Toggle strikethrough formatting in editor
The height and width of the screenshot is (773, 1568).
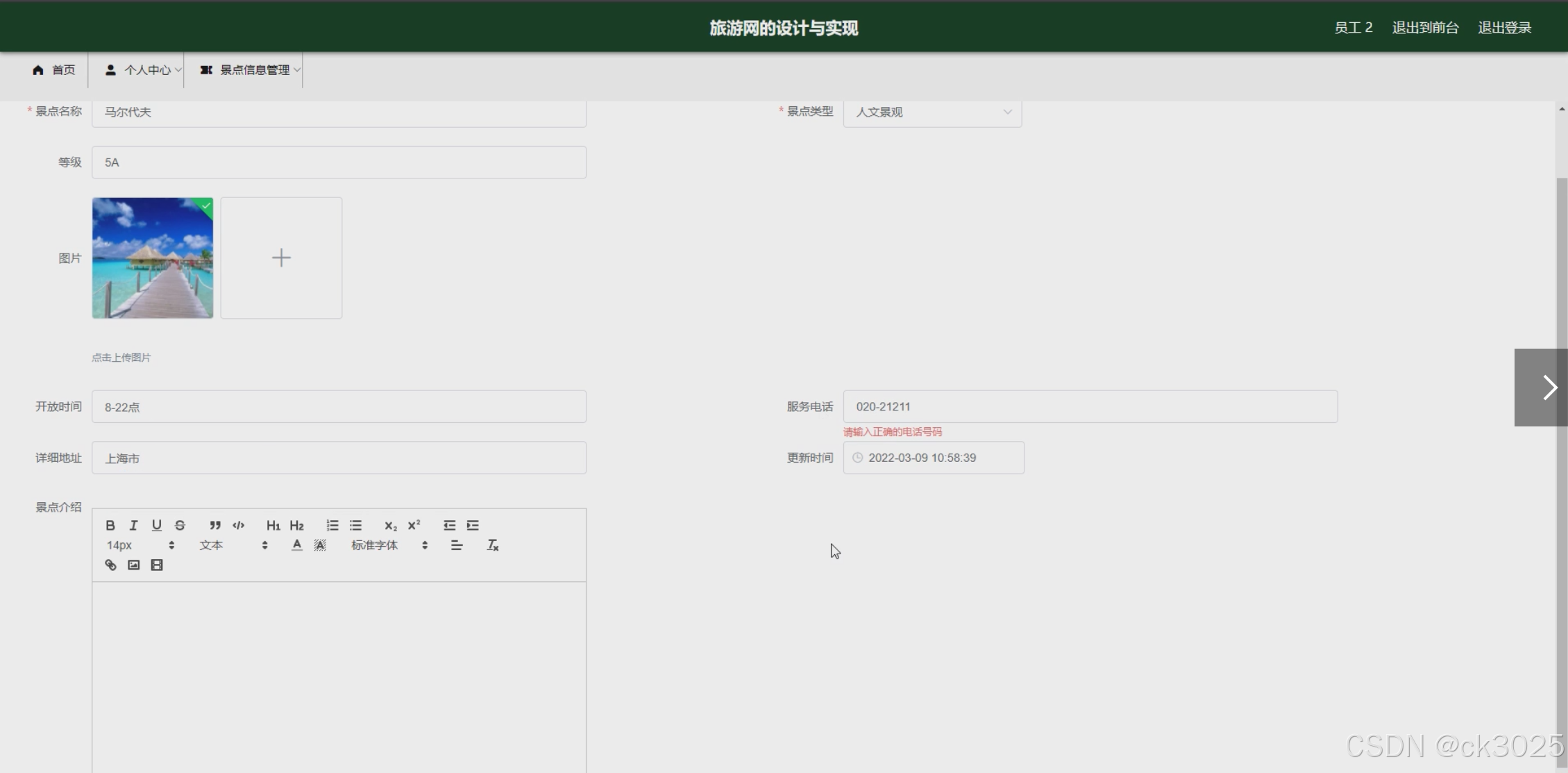[x=180, y=525]
